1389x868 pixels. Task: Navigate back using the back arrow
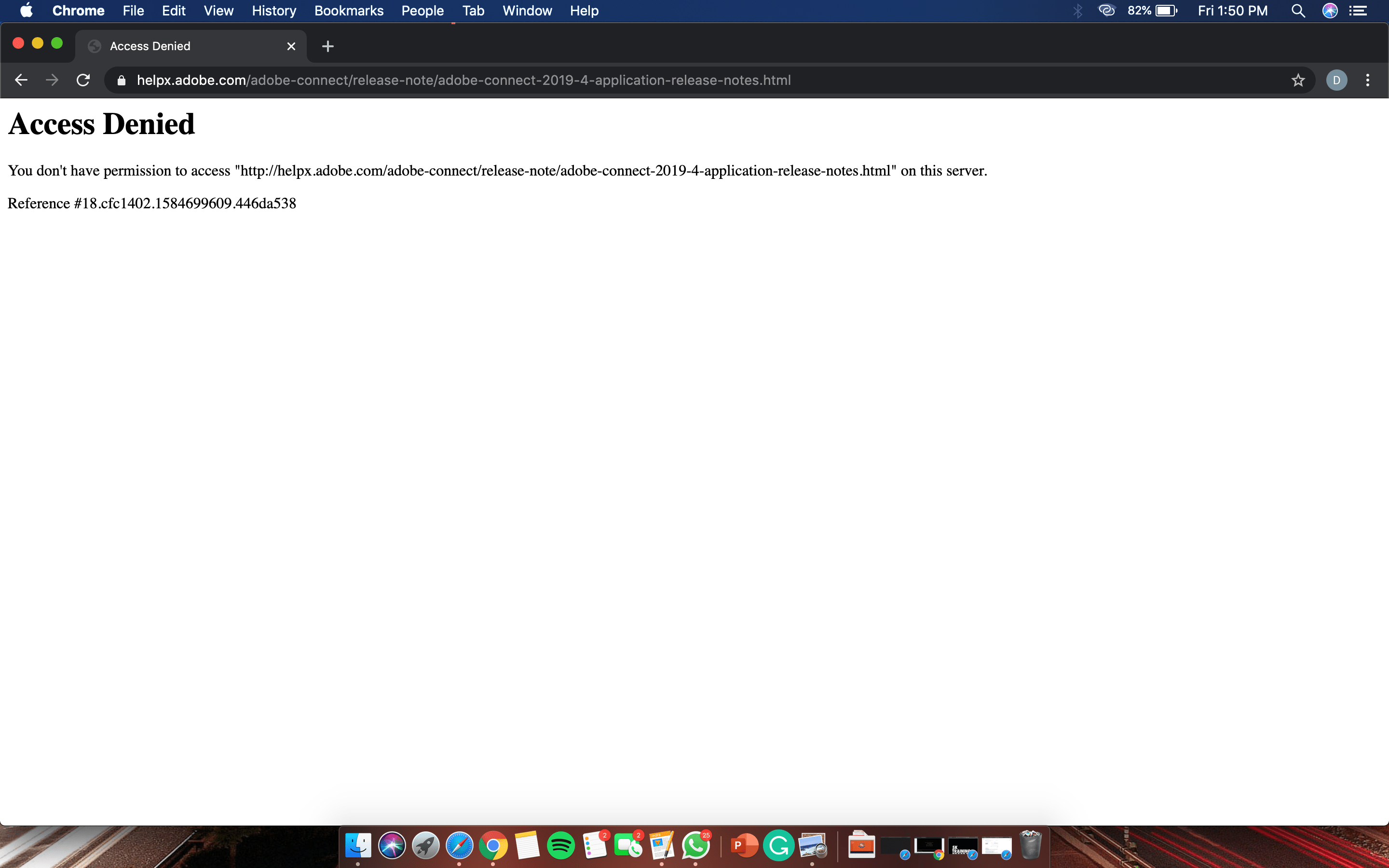(21, 80)
